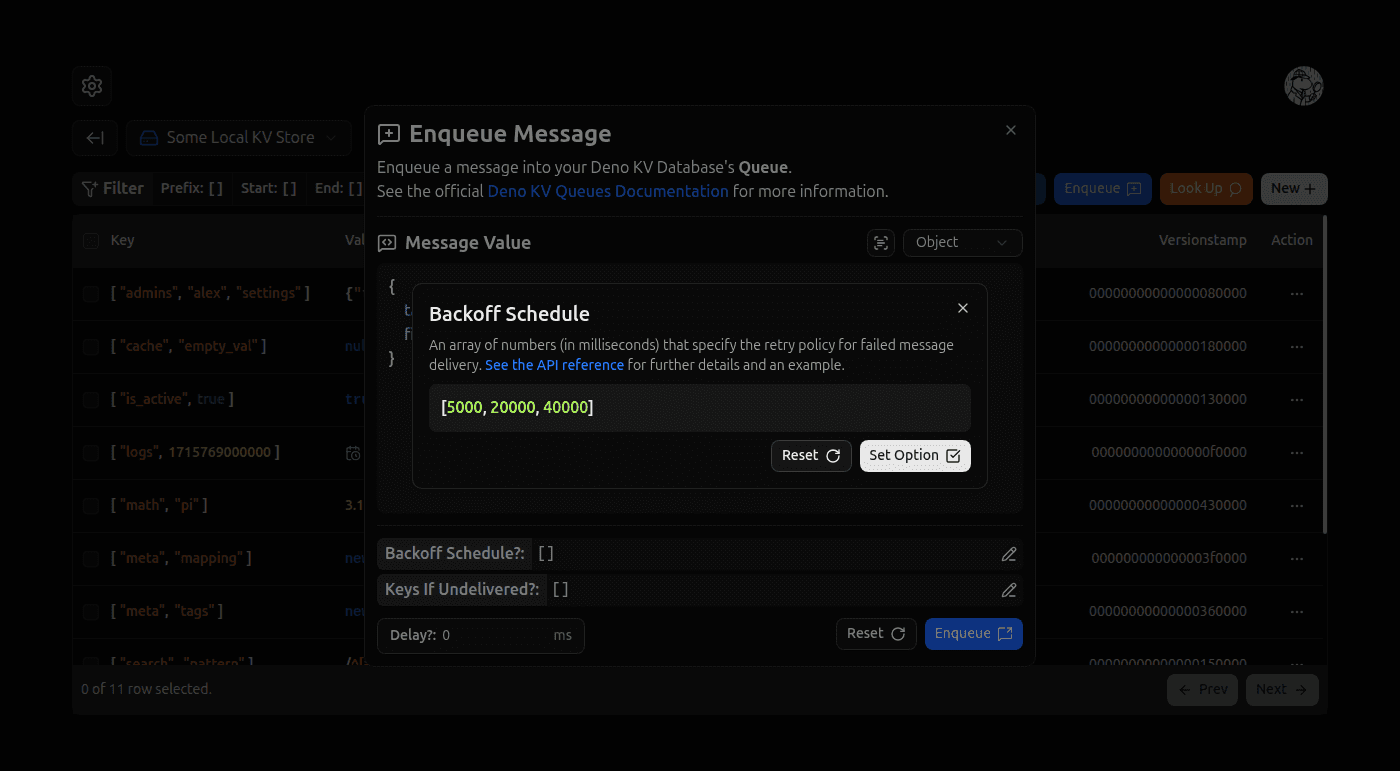Close the Backoff Schedule popup
This screenshot has width=1400, height=771.
pos(962,307)
